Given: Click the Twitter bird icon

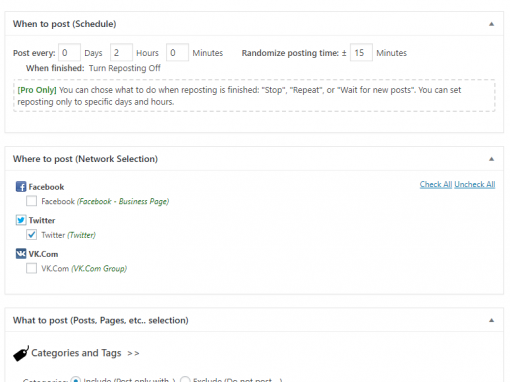Looking at the screenshot, I should [21, 220].
